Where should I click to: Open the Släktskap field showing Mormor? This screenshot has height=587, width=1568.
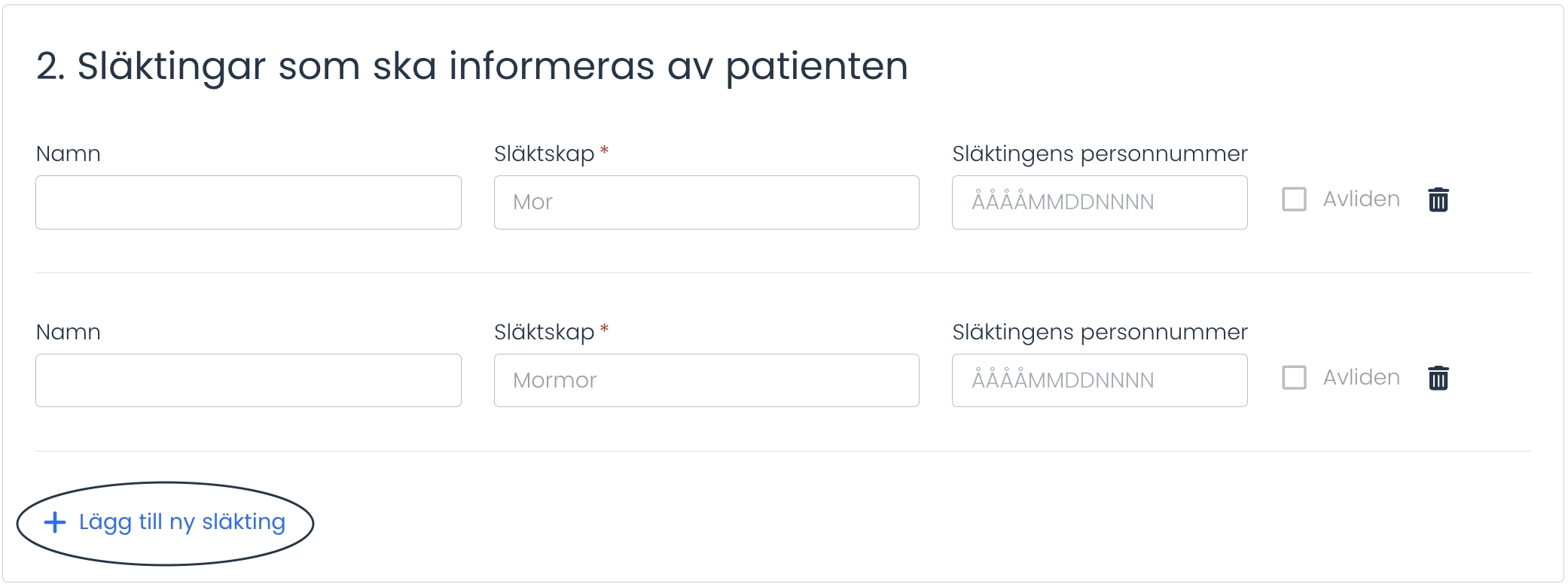click(706, 380)
